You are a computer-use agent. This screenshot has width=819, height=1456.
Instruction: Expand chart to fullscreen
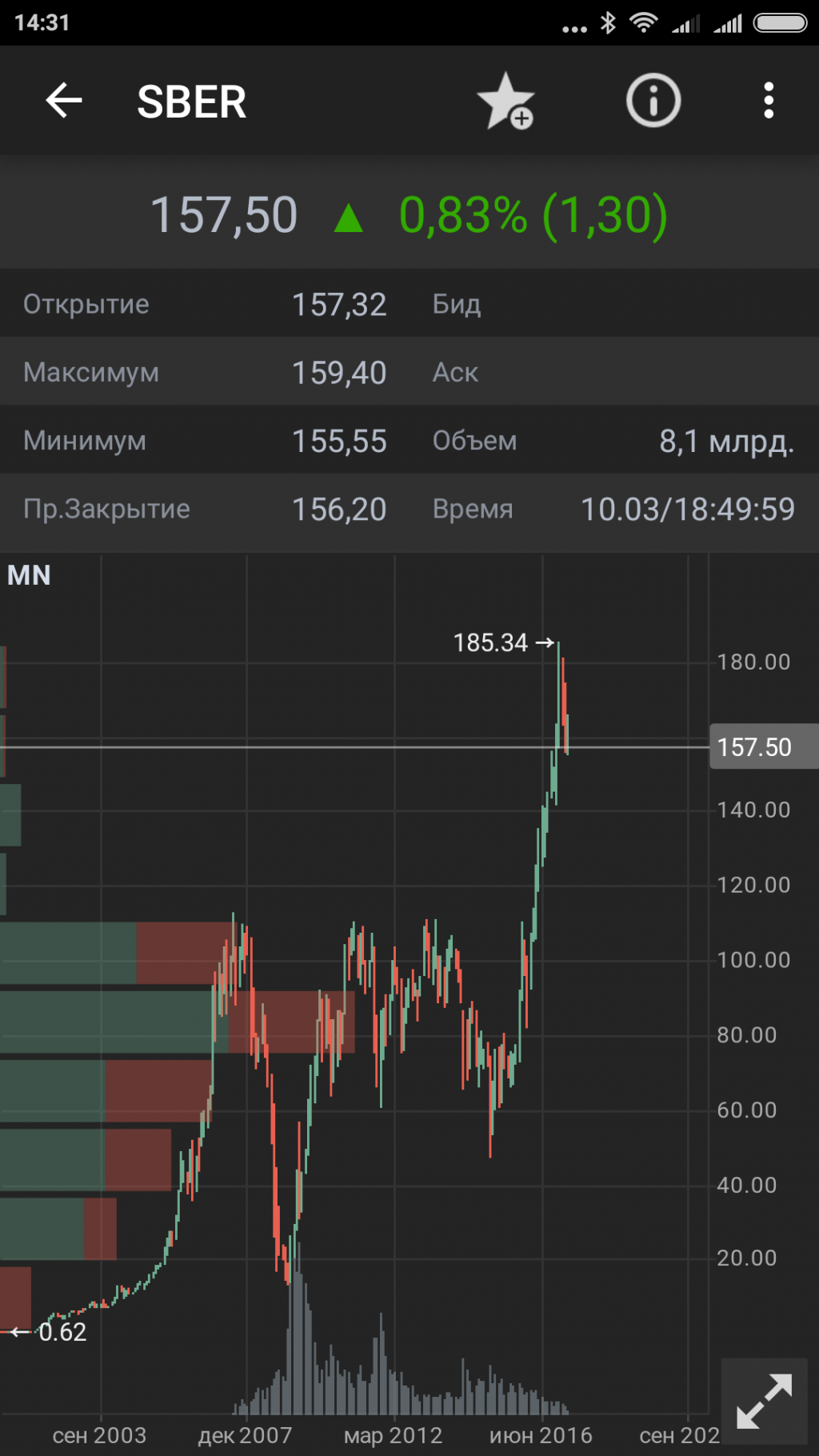(764, 1402)
